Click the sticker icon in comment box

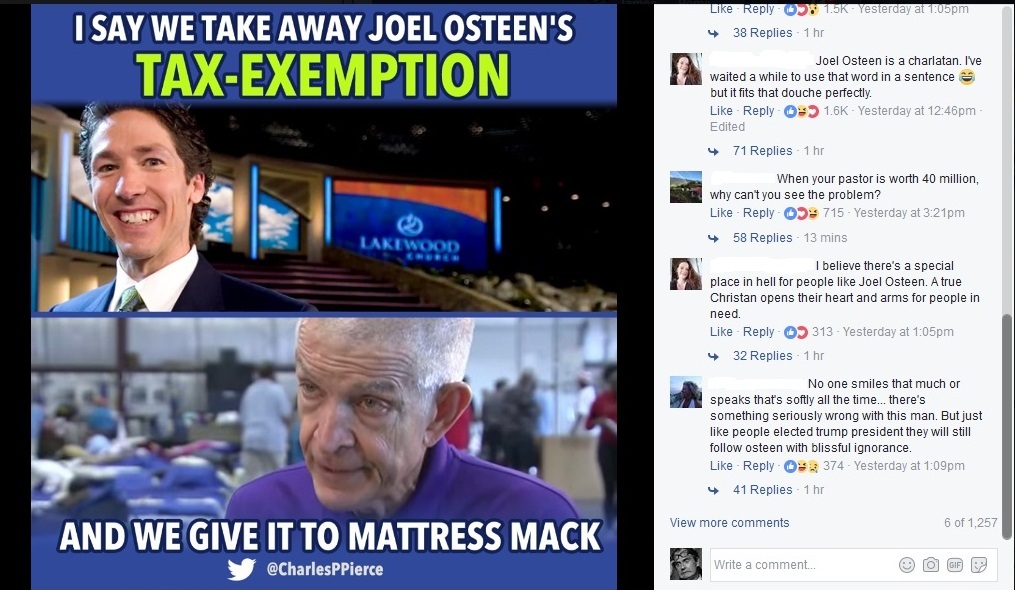(979, 565)
